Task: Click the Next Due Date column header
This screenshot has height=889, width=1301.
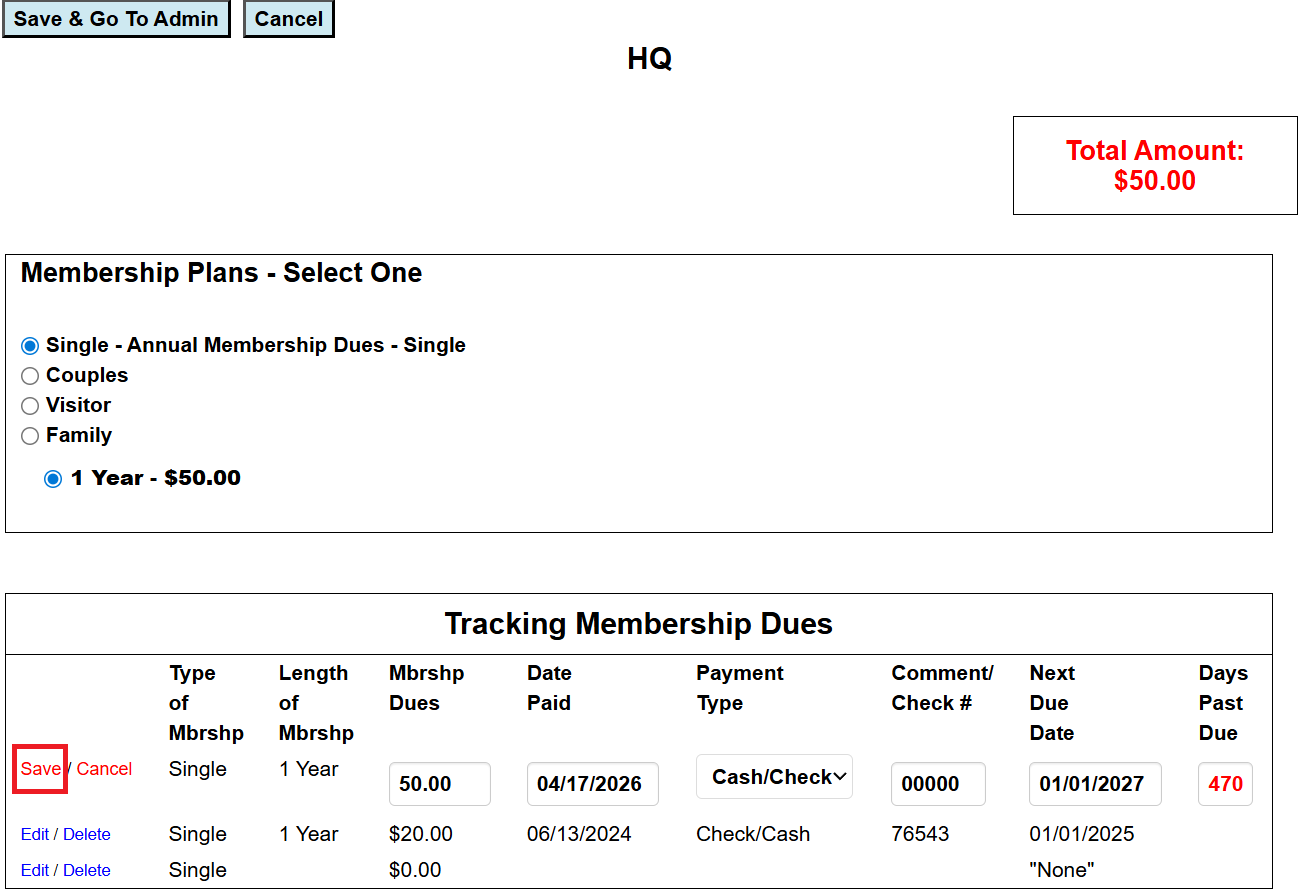Action: coord(1052,703)
